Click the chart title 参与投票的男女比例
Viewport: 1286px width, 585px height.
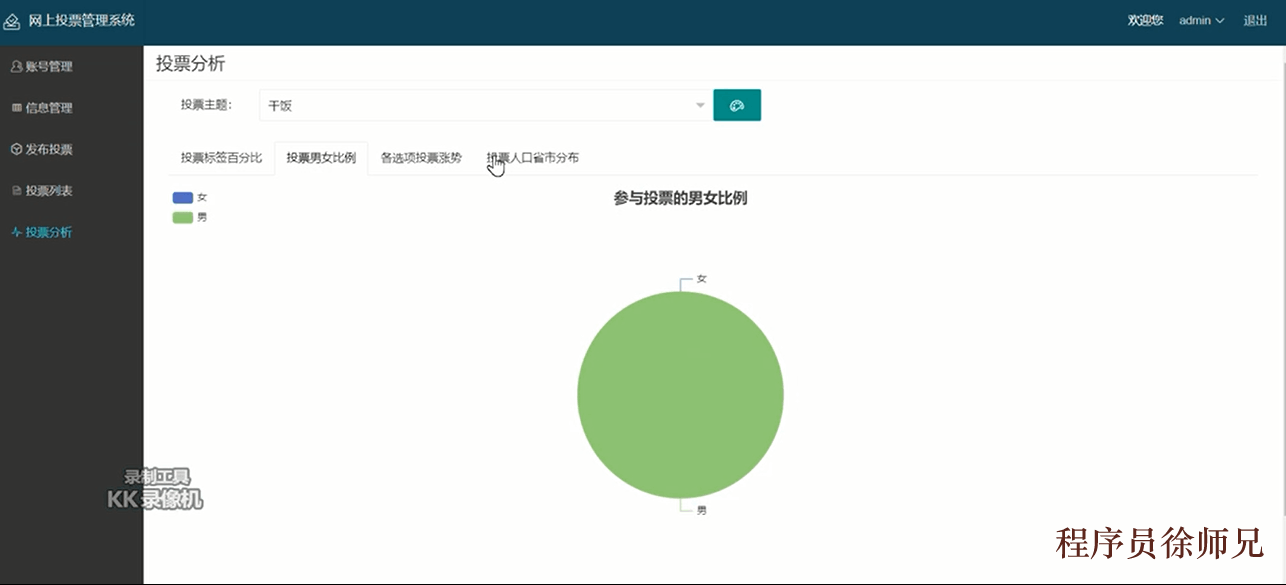click(680, 198)
